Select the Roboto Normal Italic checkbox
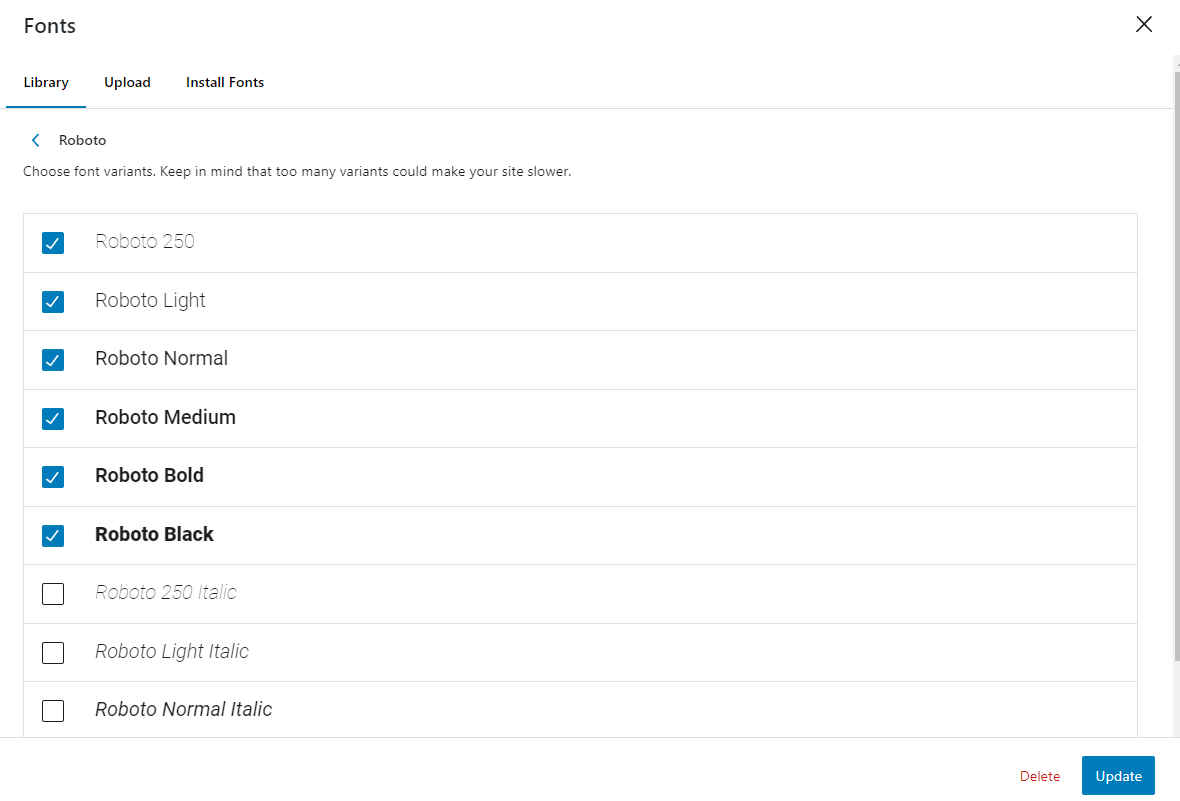Screen dimensions: 1180x801 53,711
